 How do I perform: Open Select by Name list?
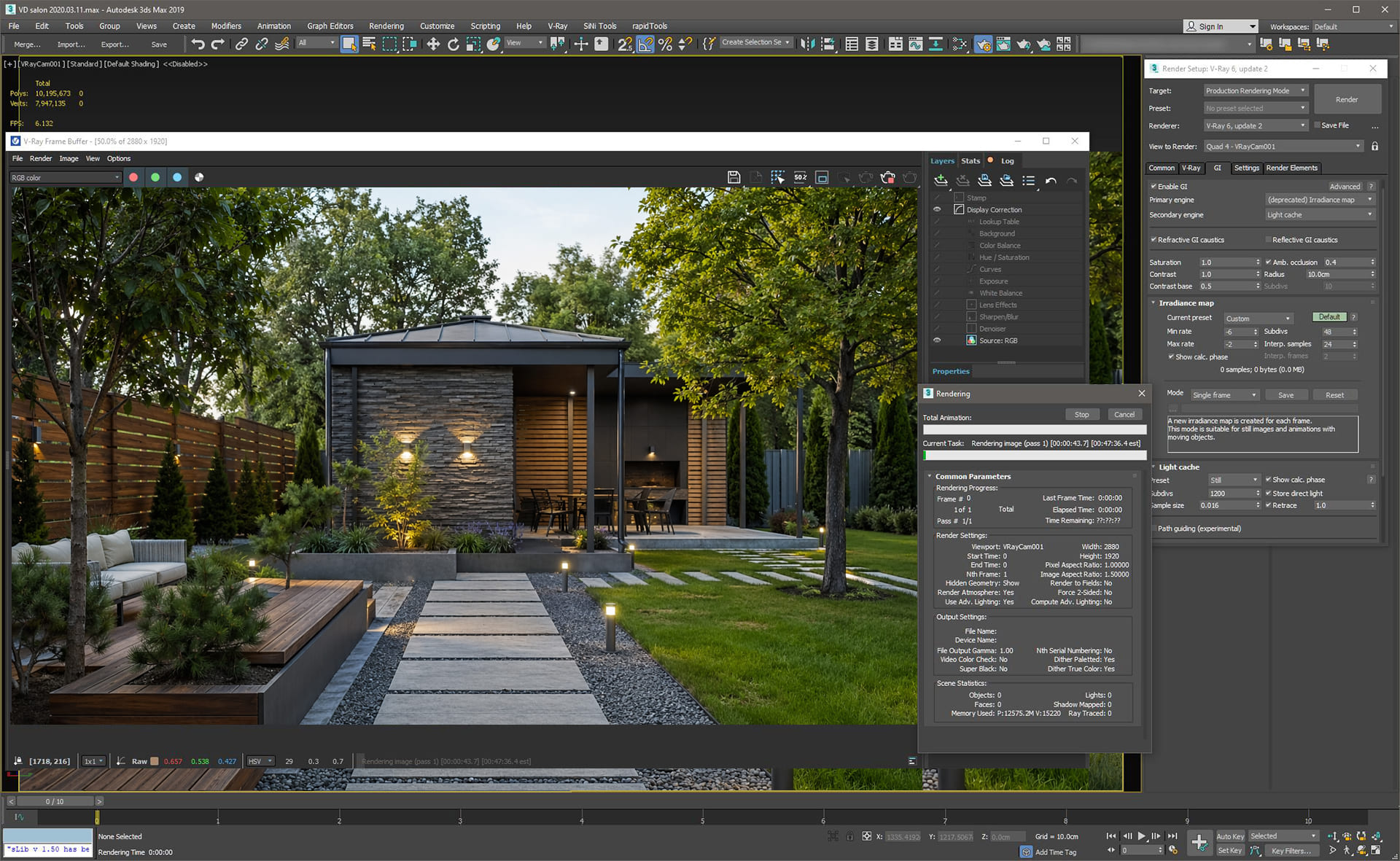[369, 44]
